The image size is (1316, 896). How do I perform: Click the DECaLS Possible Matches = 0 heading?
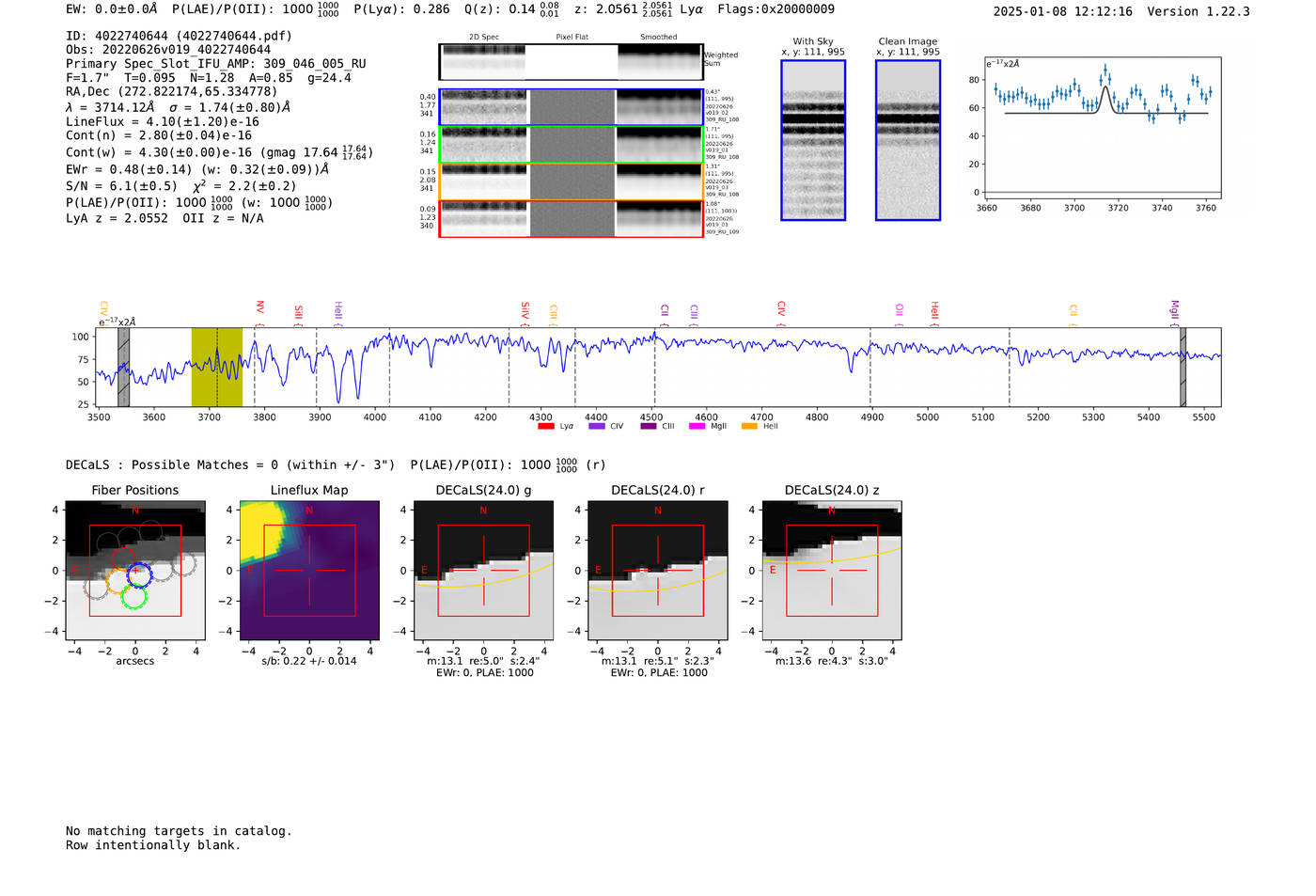(x=230, y=465)
